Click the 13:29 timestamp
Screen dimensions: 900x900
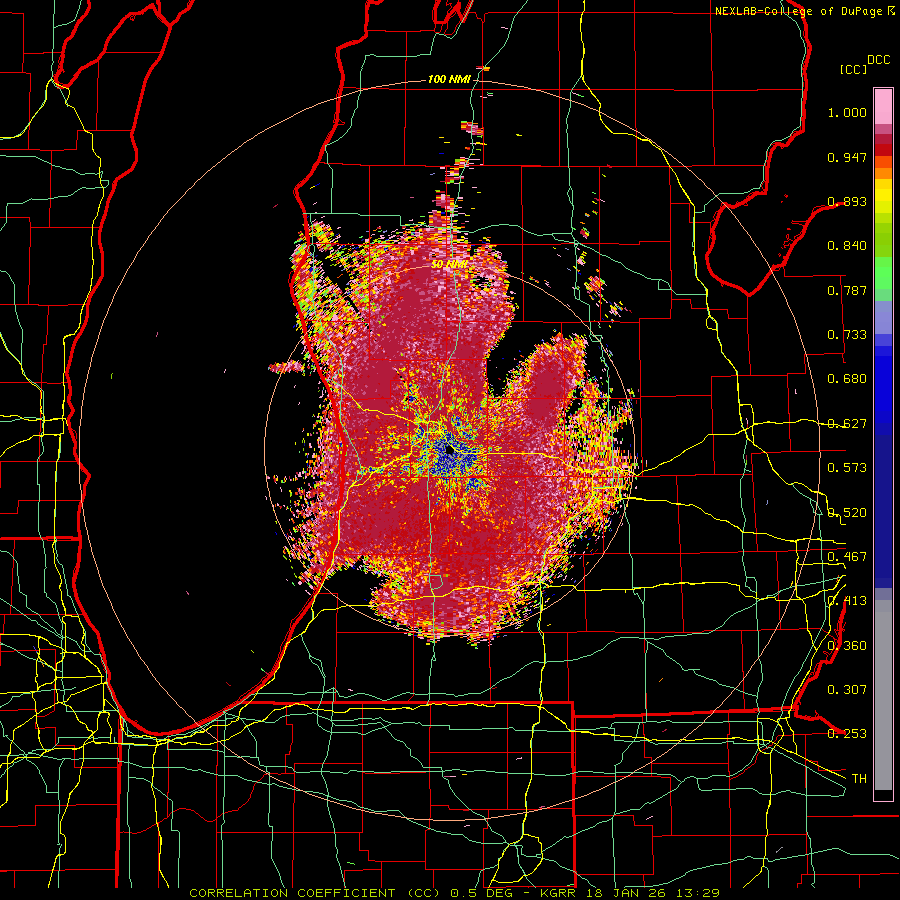tap(699, 893)
